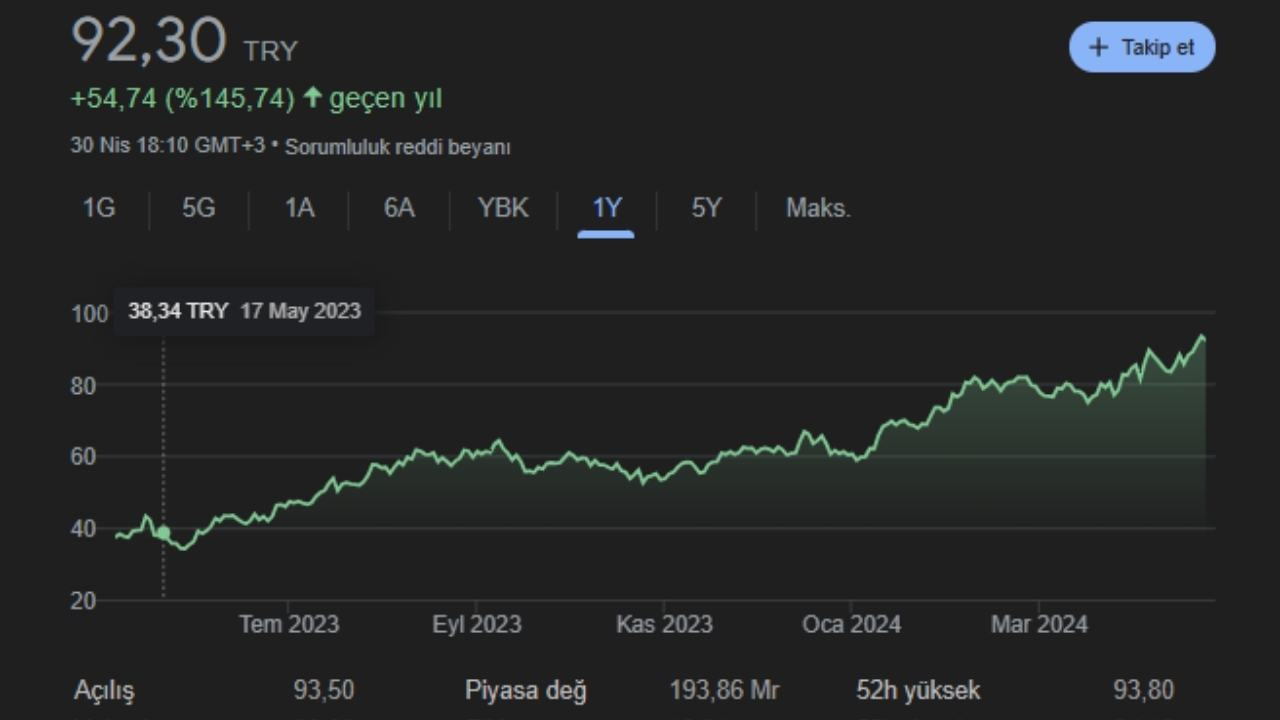Click the Kas 2023 axis label
This screenshot has height=720, width=1280.
pyautogui.click(x=664, y=625)
